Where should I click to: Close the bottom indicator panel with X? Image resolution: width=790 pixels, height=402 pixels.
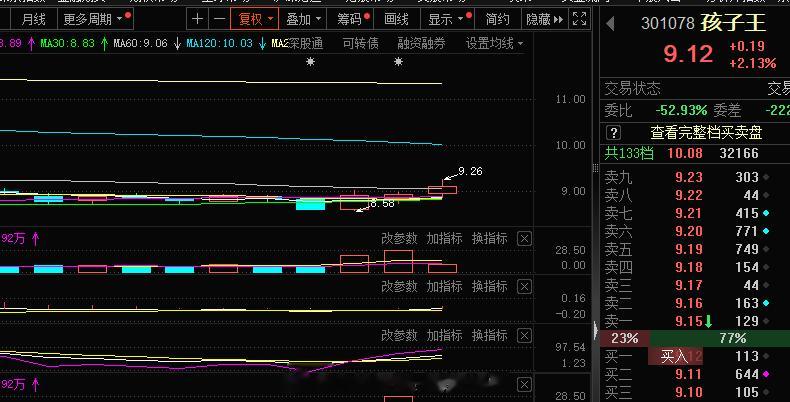[524, 385]
